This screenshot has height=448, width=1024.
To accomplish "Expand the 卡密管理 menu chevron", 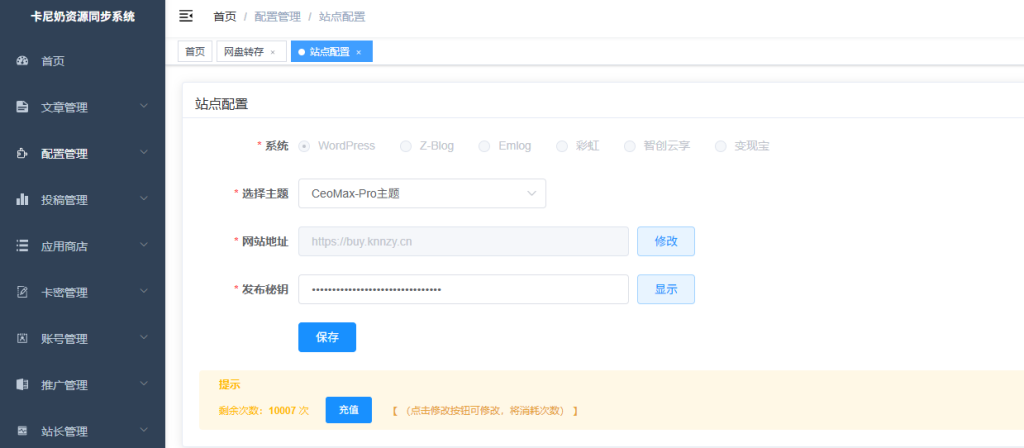I will pos(144,291).
